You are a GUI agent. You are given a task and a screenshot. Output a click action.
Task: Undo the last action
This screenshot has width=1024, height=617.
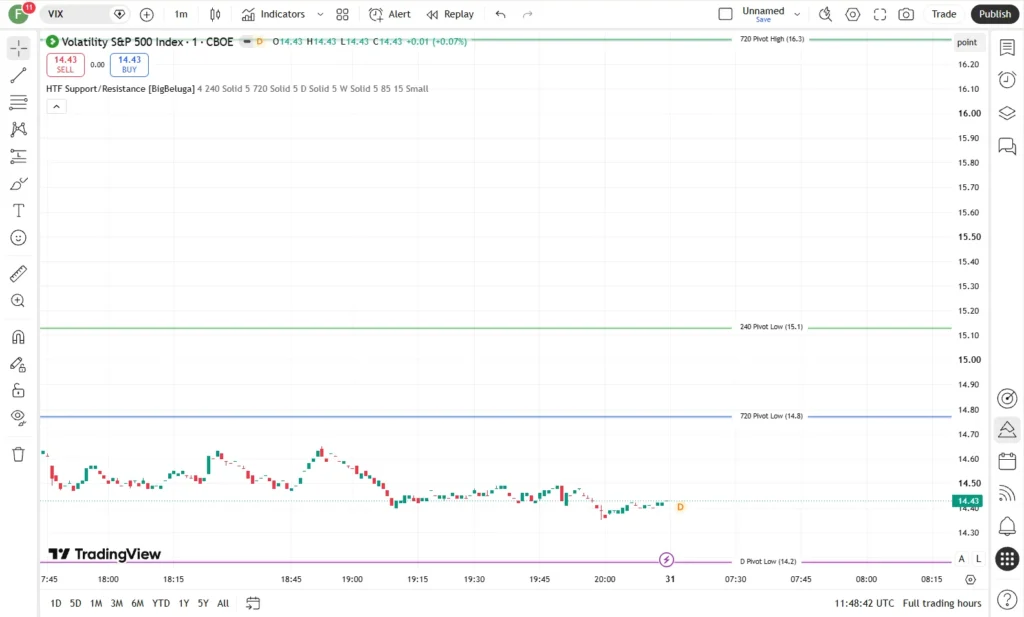tap(500, 14)
